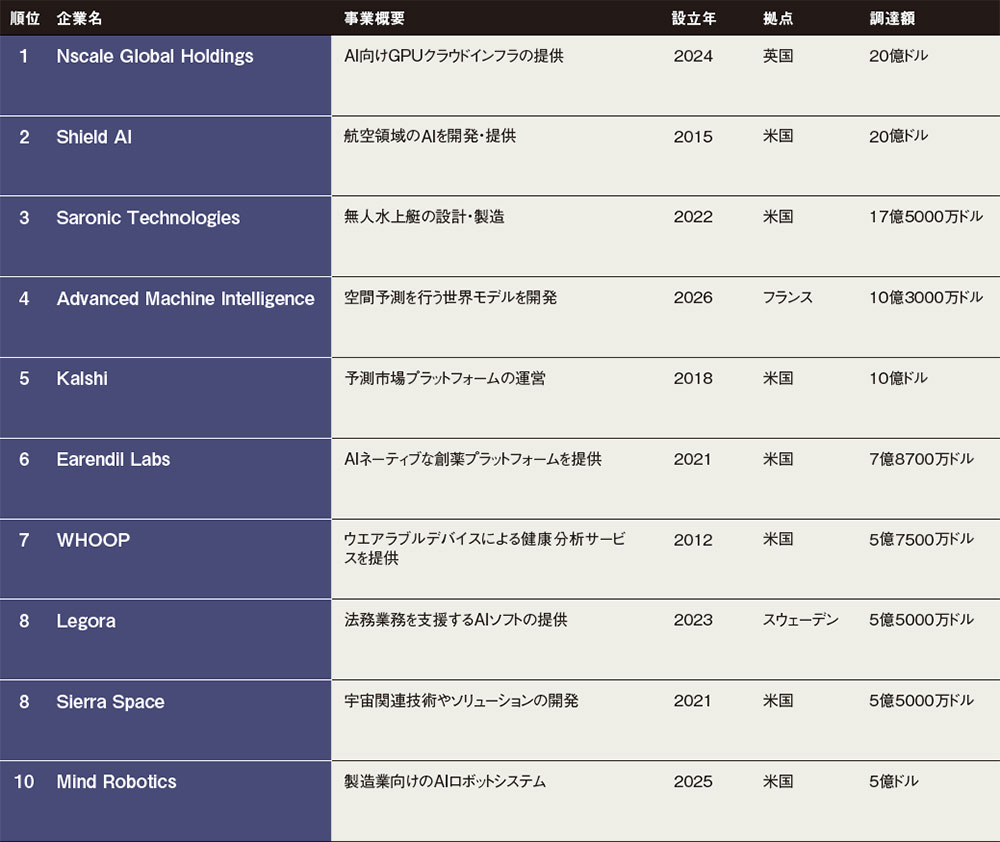Click amount 5億ドル for Mind Robotics
The image size is (1000, 842).
coord(893,781)
